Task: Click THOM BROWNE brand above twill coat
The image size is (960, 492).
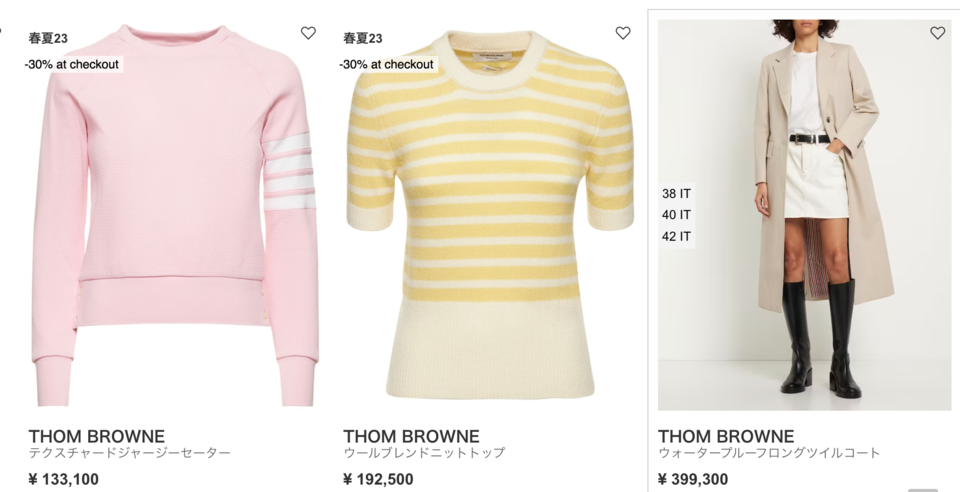Action: pyautogui.click(x=726, y=436)
